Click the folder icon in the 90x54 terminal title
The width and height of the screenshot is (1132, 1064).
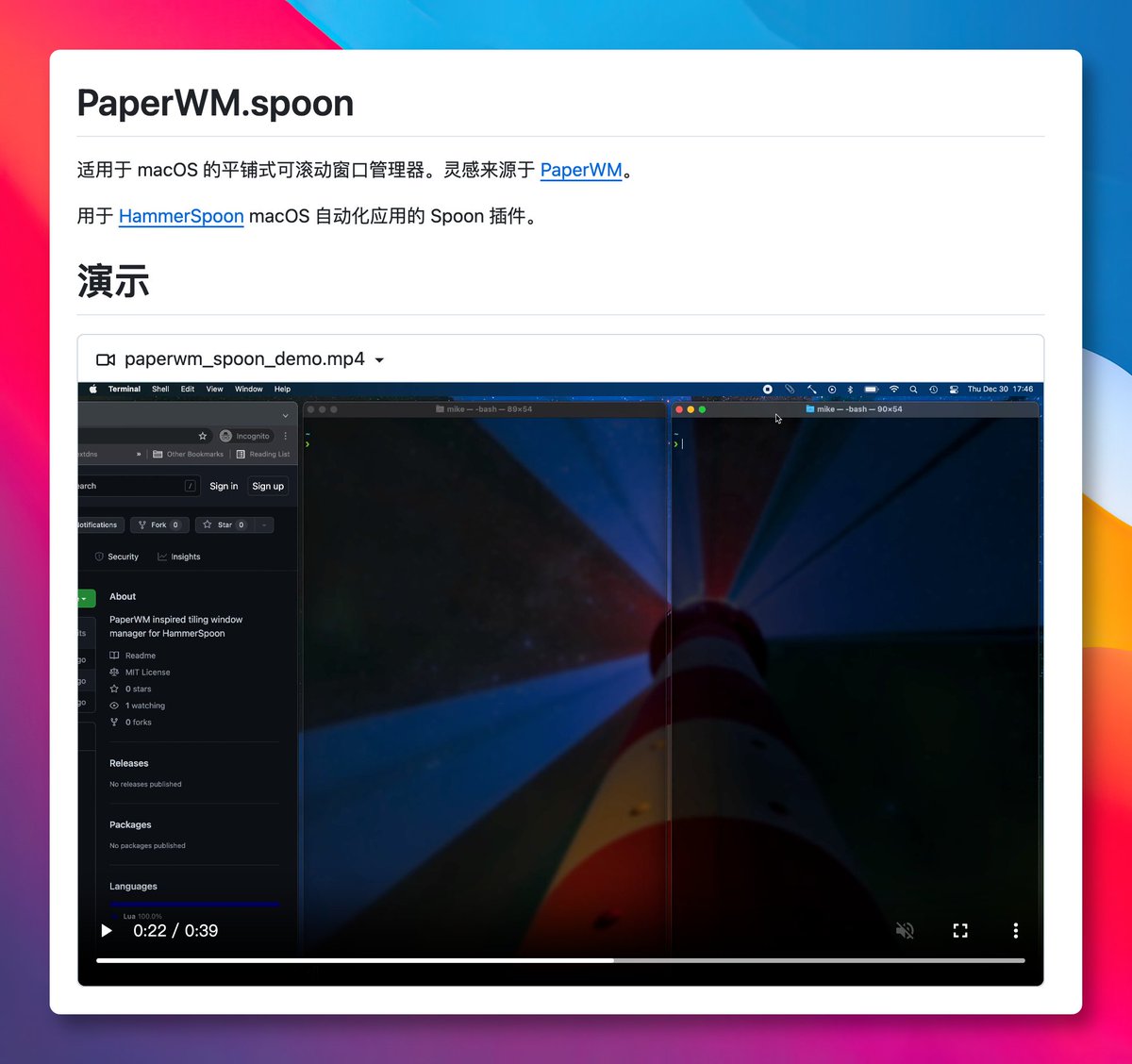(810, 409)
